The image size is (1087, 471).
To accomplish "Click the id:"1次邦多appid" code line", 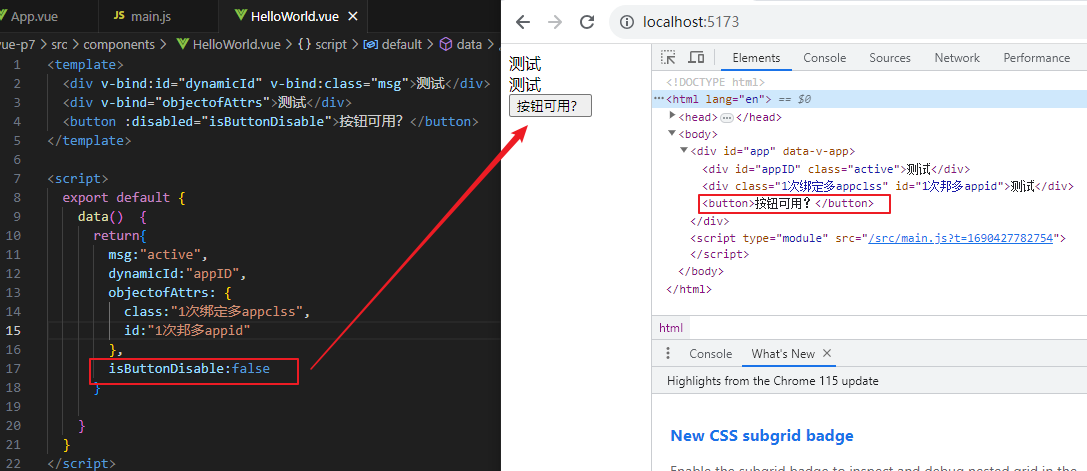I will coord(186,330).
